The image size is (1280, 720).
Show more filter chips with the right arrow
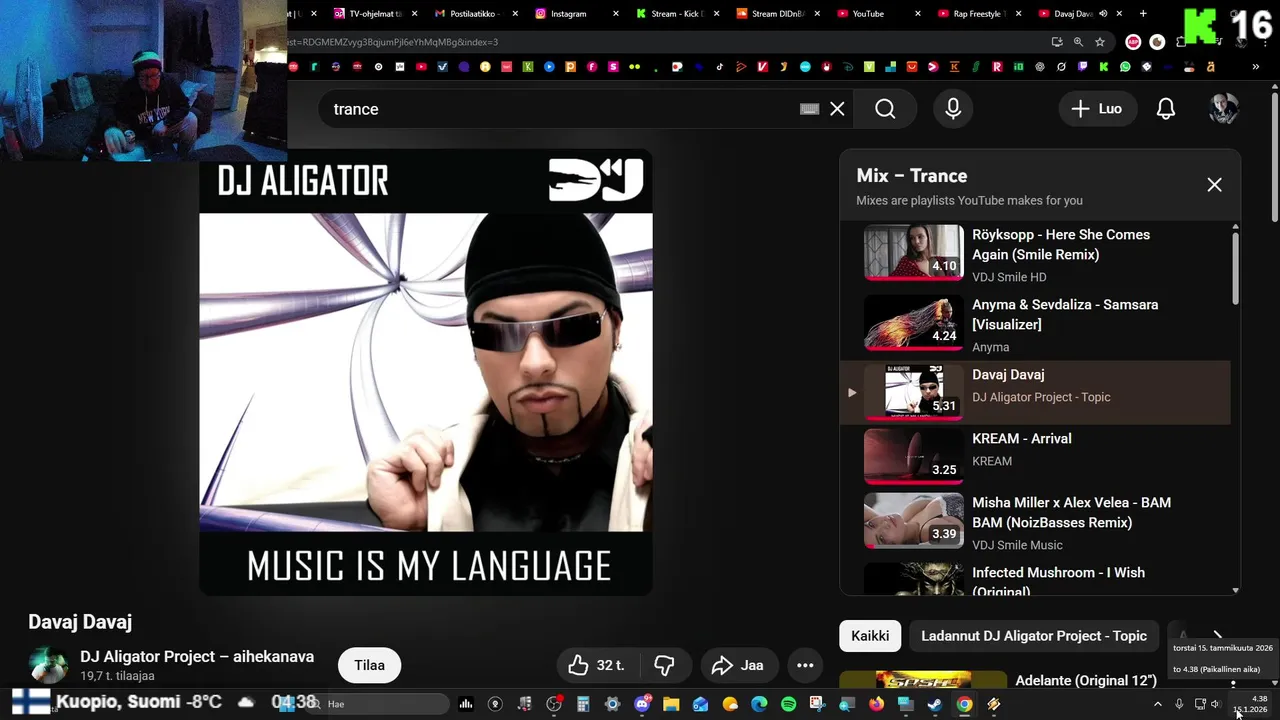click(1217, 636)
